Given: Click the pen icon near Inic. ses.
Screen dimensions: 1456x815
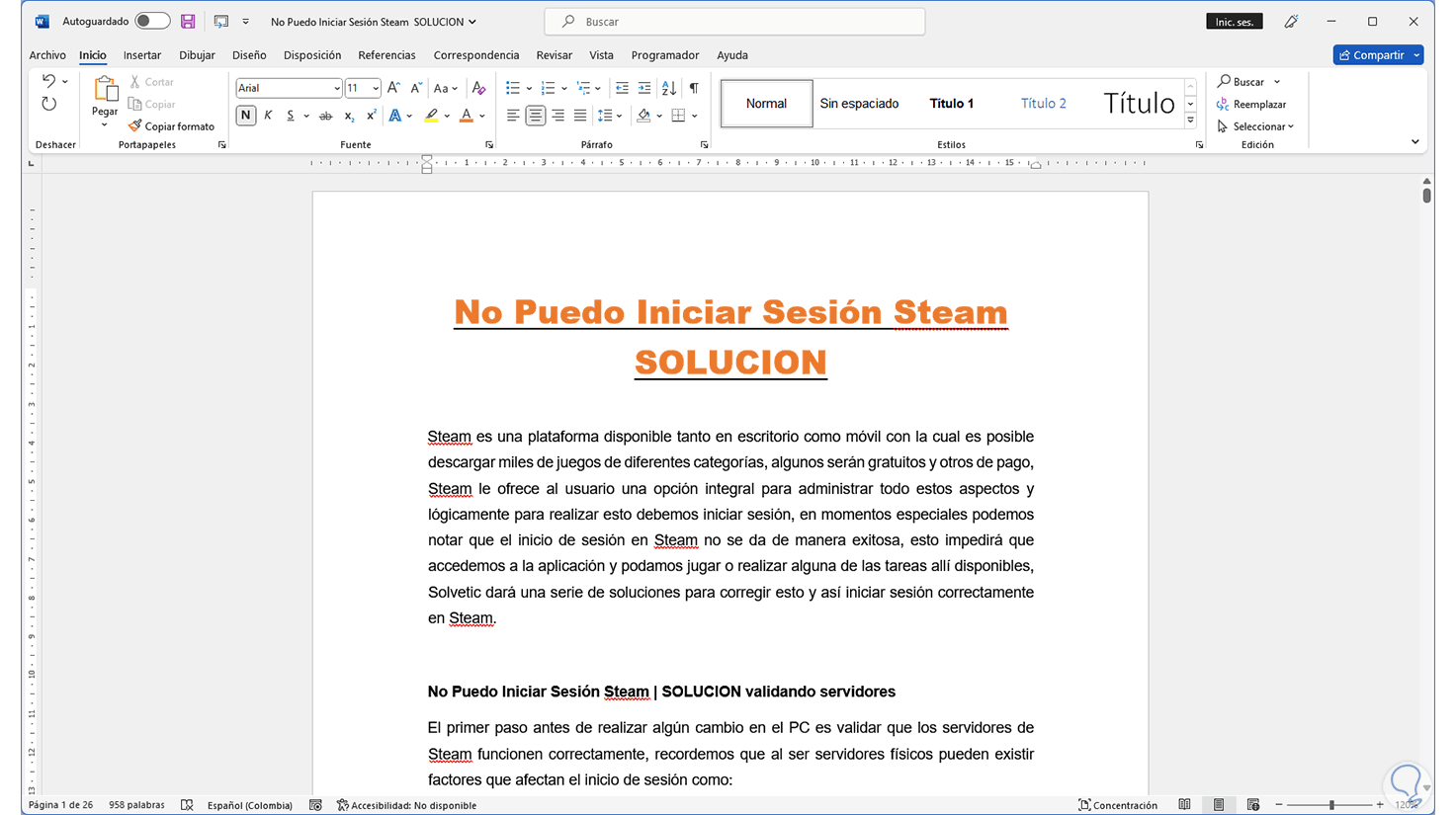Looking at the screenshot, I should click(1291, 21).
